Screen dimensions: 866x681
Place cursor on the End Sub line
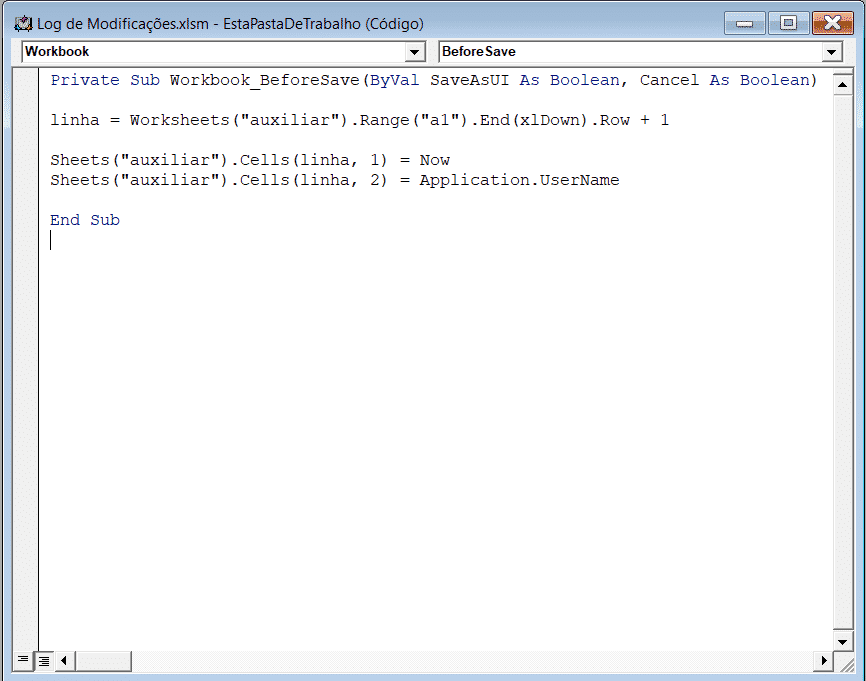coord(85,220)
